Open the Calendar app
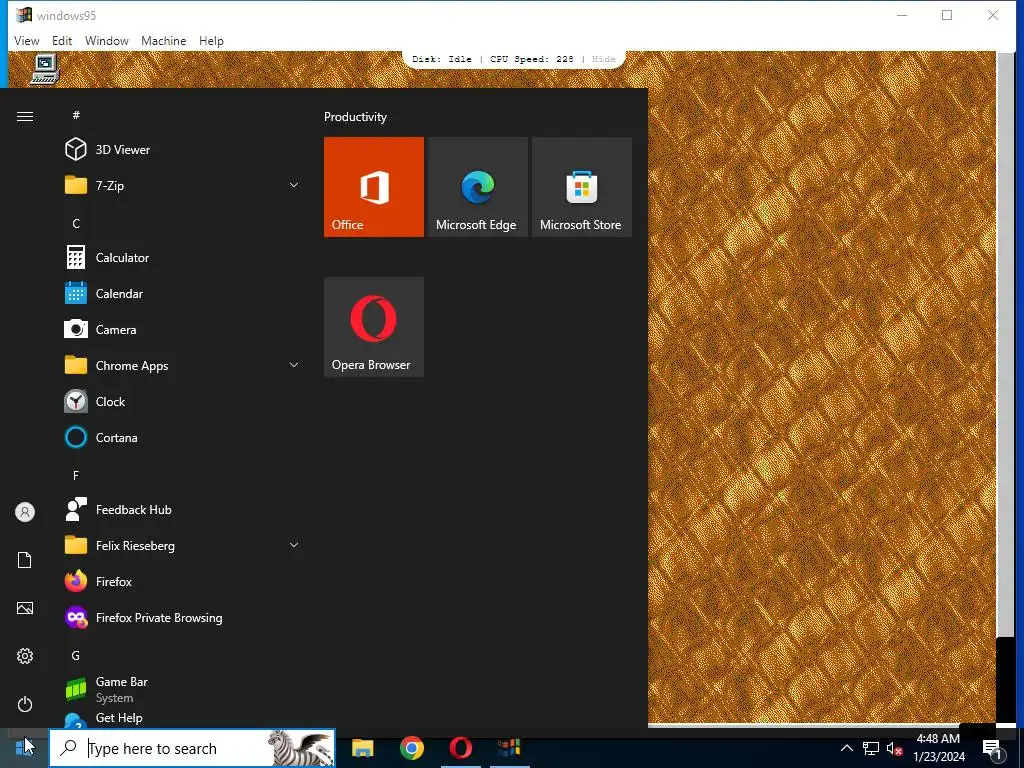 [183, 293]
